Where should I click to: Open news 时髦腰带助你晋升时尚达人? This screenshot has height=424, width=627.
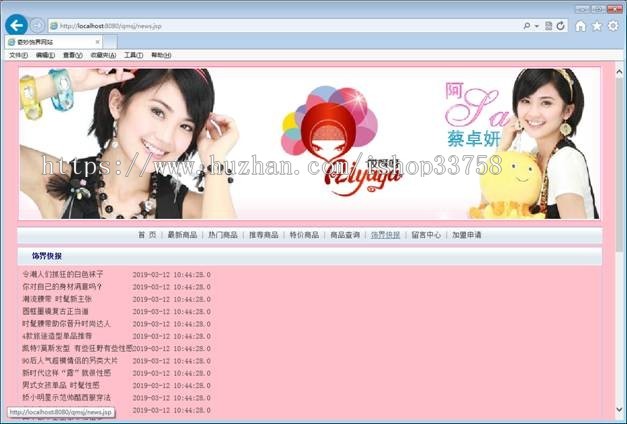coord(66,324)
